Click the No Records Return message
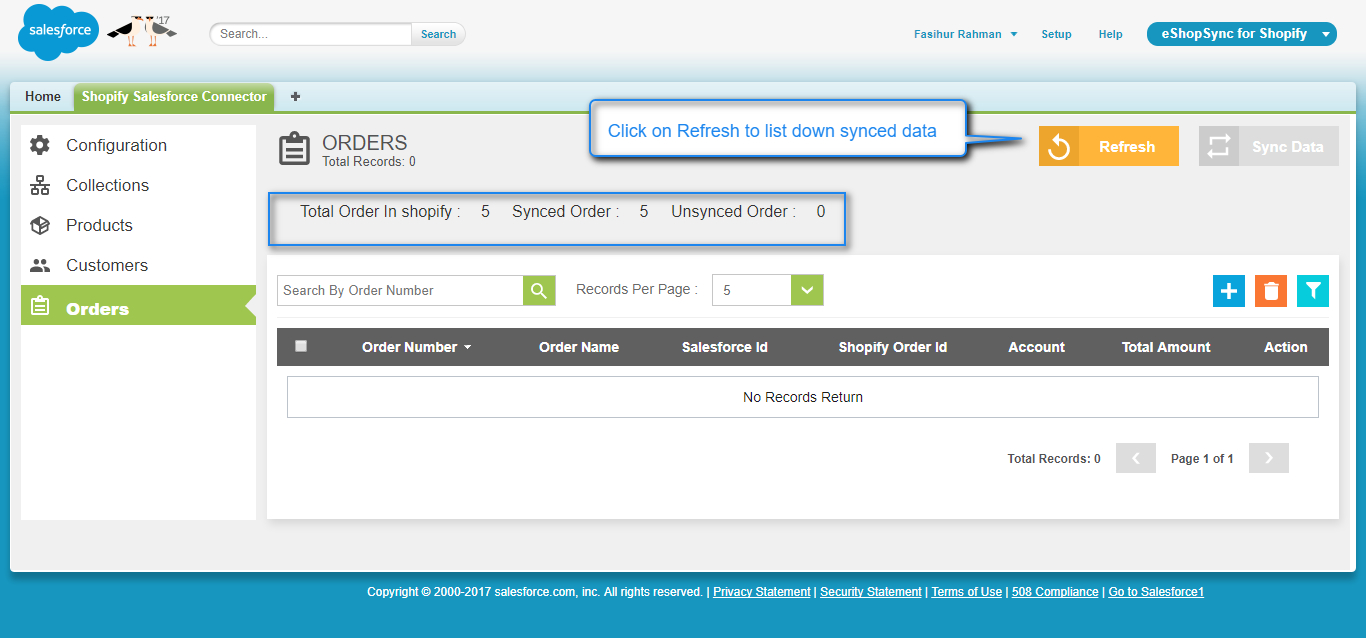Image resolution: width=1366 pixels, height=638 pixels. (803, 397)
